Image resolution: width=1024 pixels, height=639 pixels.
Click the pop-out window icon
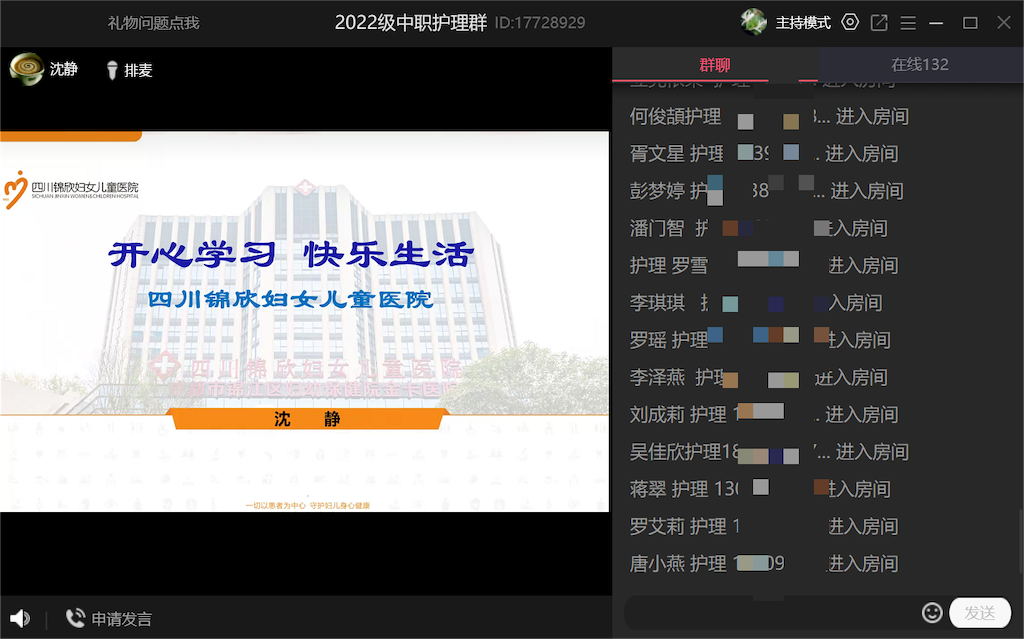(x=879, y=23)
